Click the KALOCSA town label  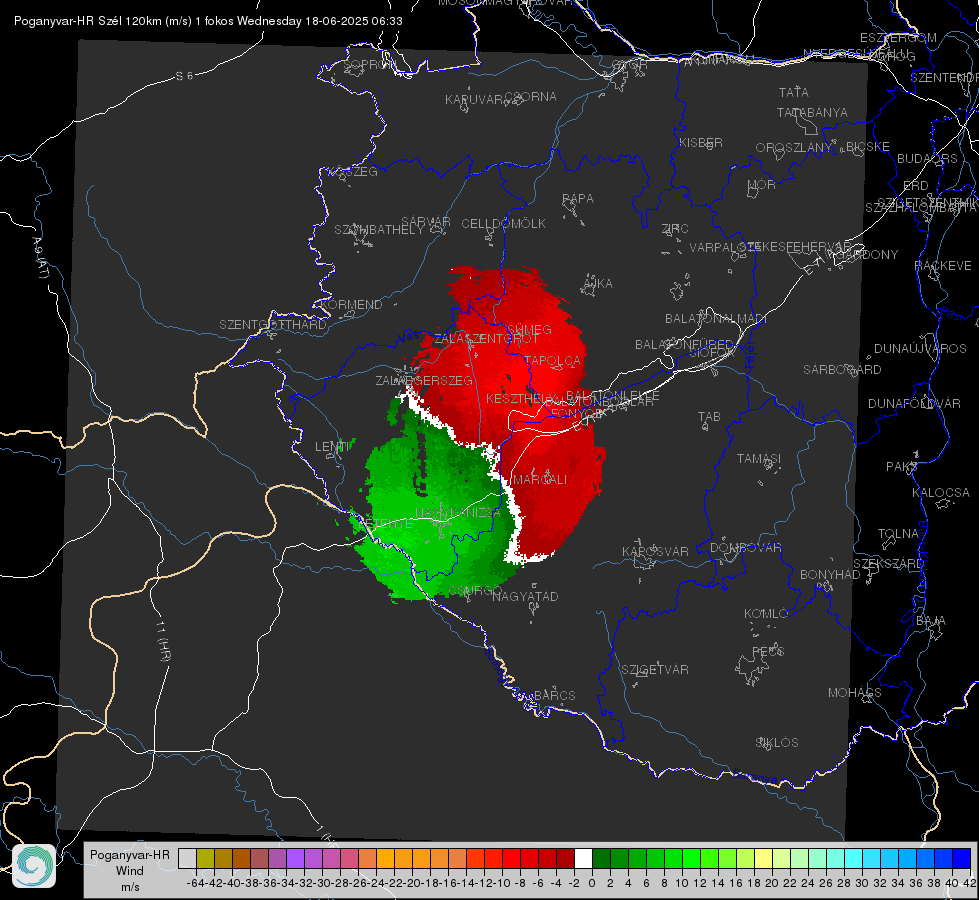[x=940, y=492]
